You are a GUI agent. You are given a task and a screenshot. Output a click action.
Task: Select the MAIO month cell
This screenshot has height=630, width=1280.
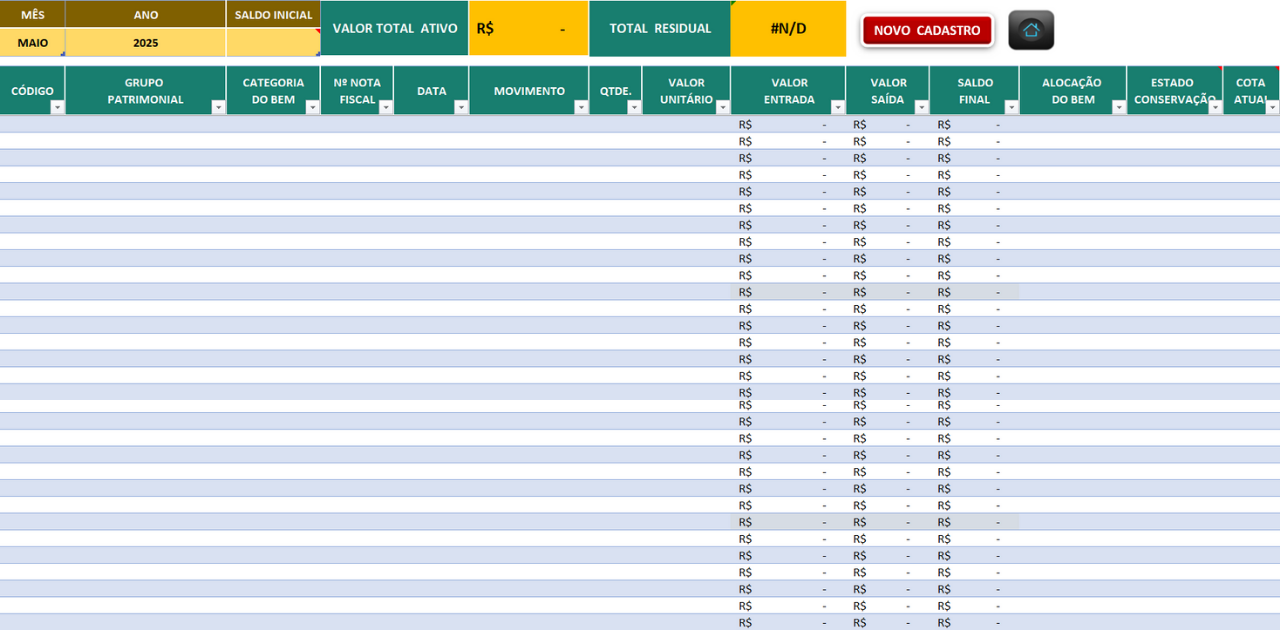point(33,43)
